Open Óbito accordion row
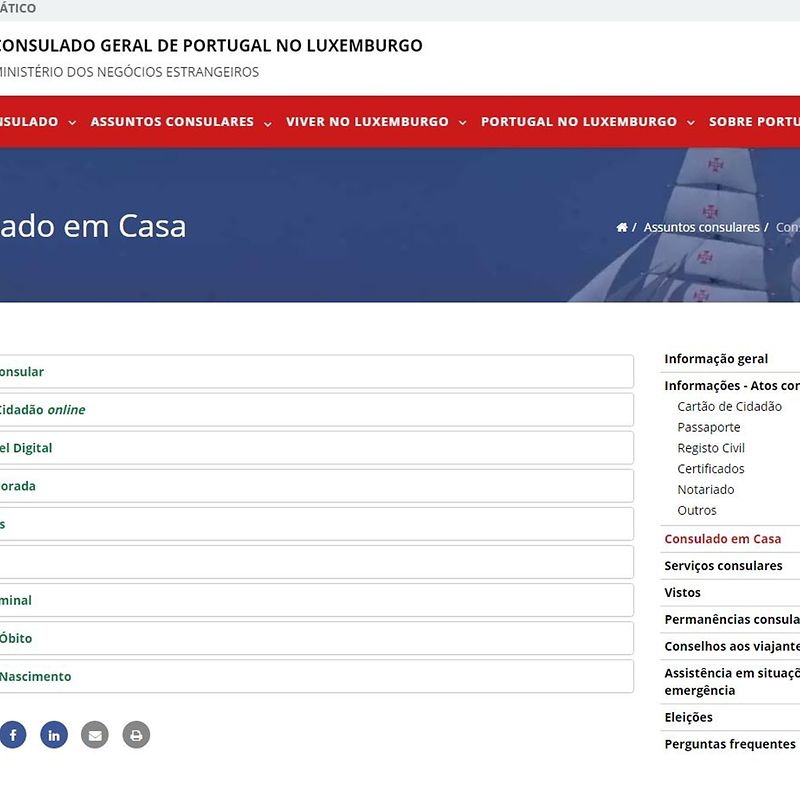 coord(316,638)
